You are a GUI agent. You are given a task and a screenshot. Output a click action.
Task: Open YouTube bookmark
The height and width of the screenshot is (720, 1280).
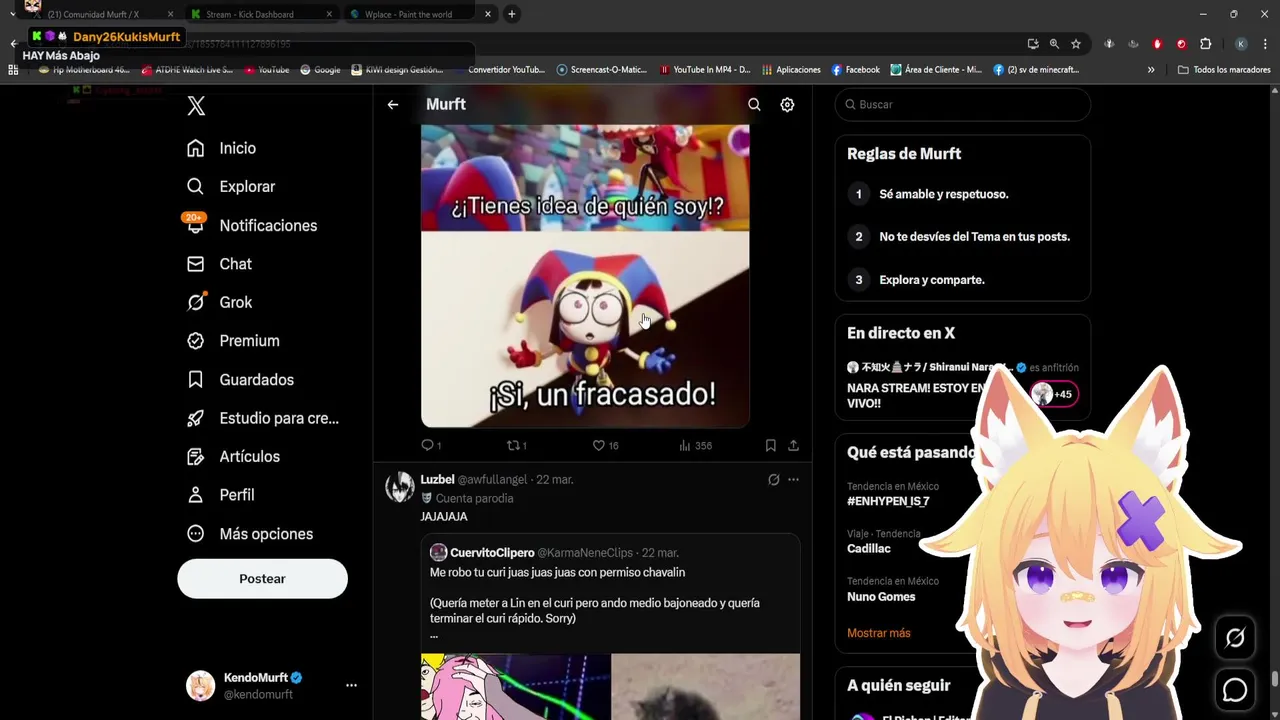point(265,70)
